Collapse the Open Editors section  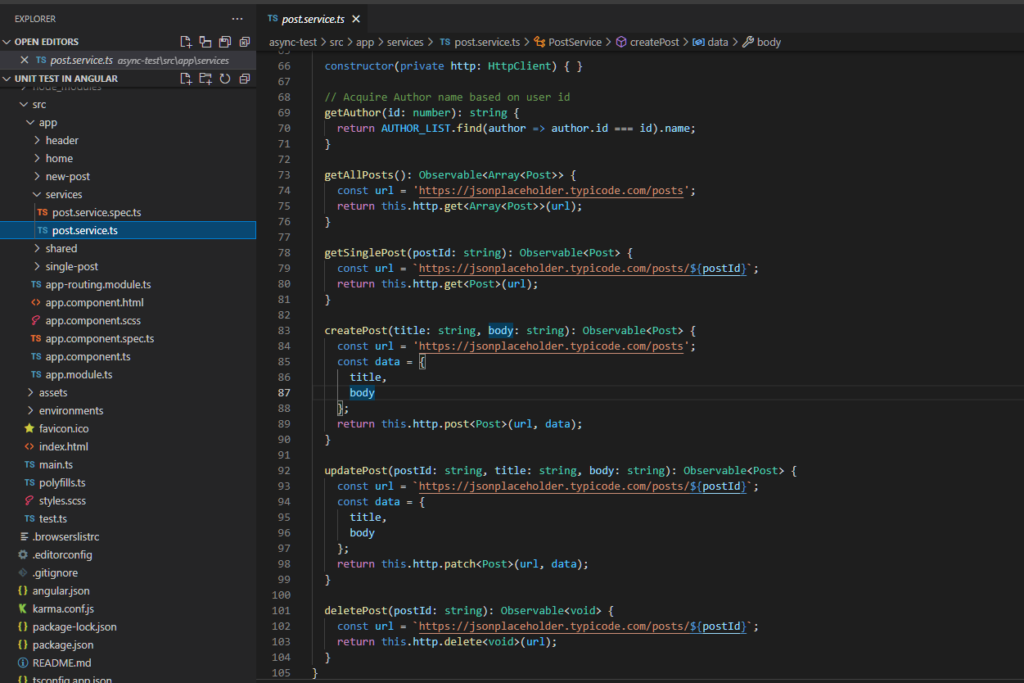[x=8, y=42]
